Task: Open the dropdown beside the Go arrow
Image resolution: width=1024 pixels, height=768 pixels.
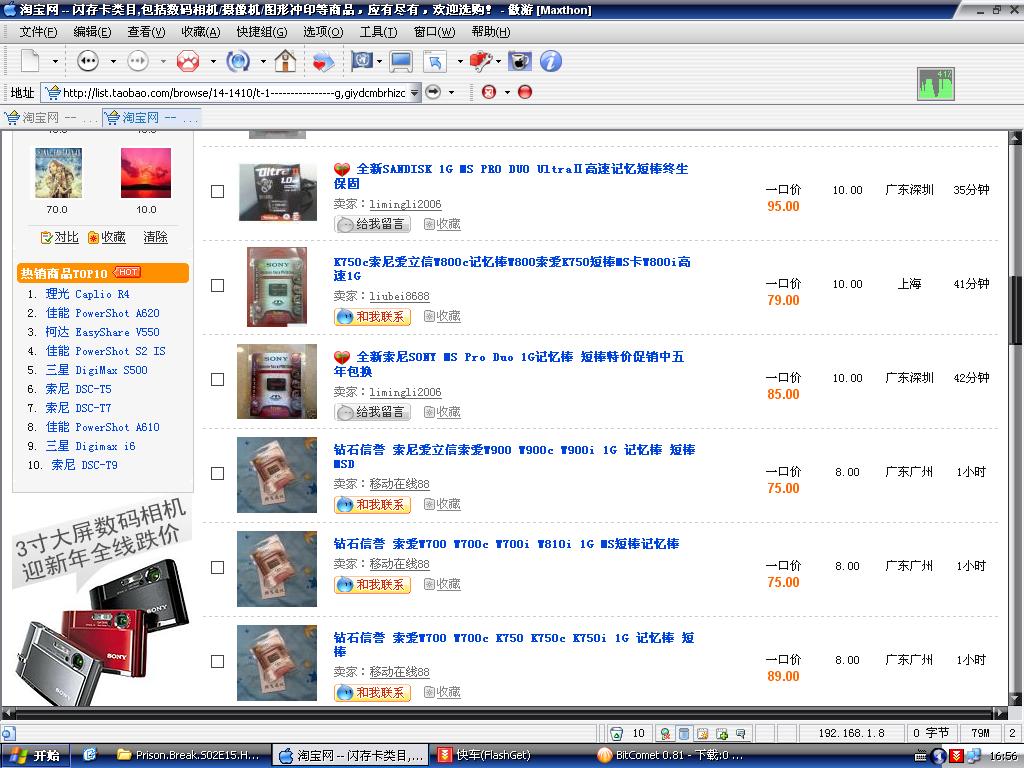Action: pos(451,92)
